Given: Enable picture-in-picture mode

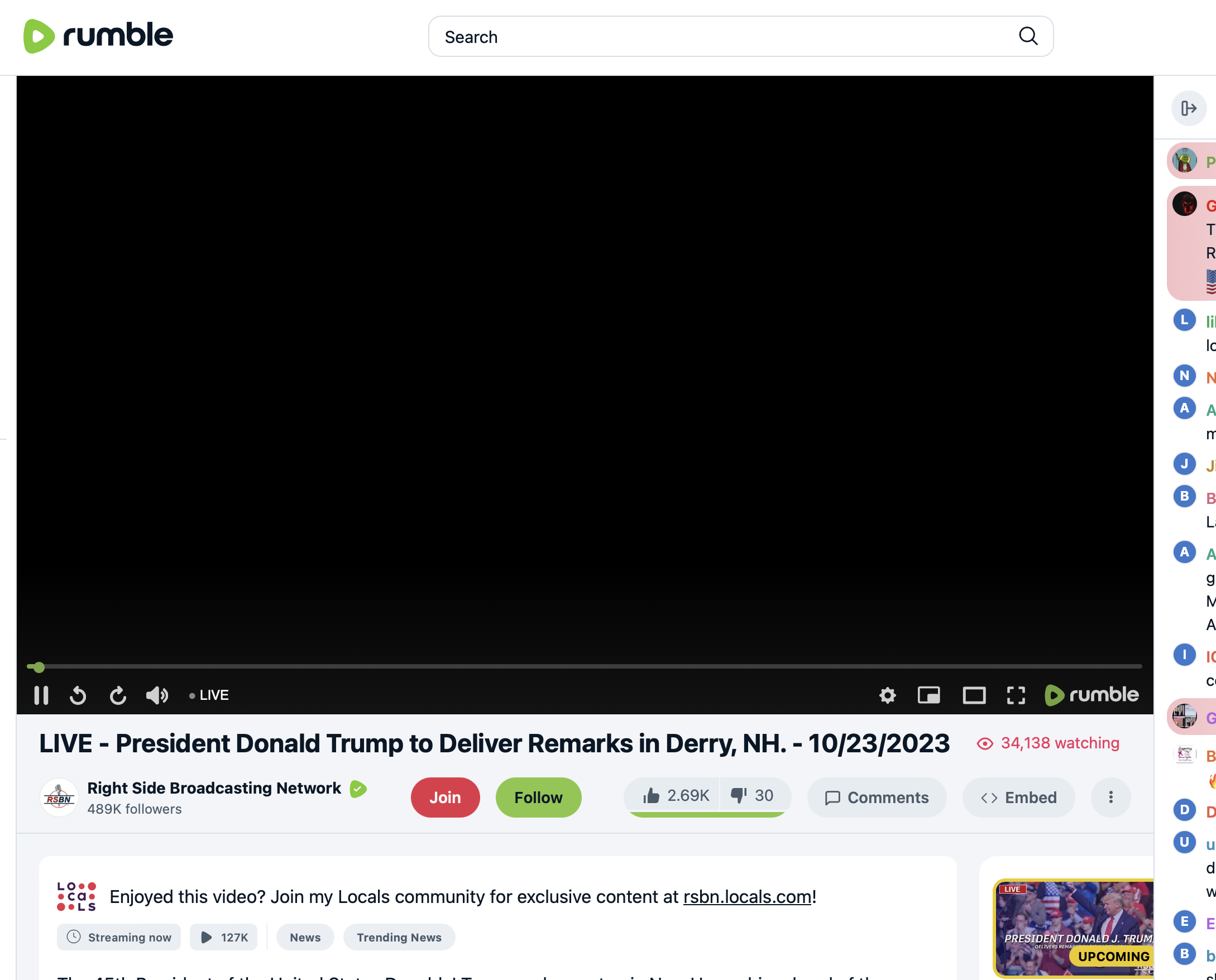Looking at the screenshot, I should click(928, 695).
